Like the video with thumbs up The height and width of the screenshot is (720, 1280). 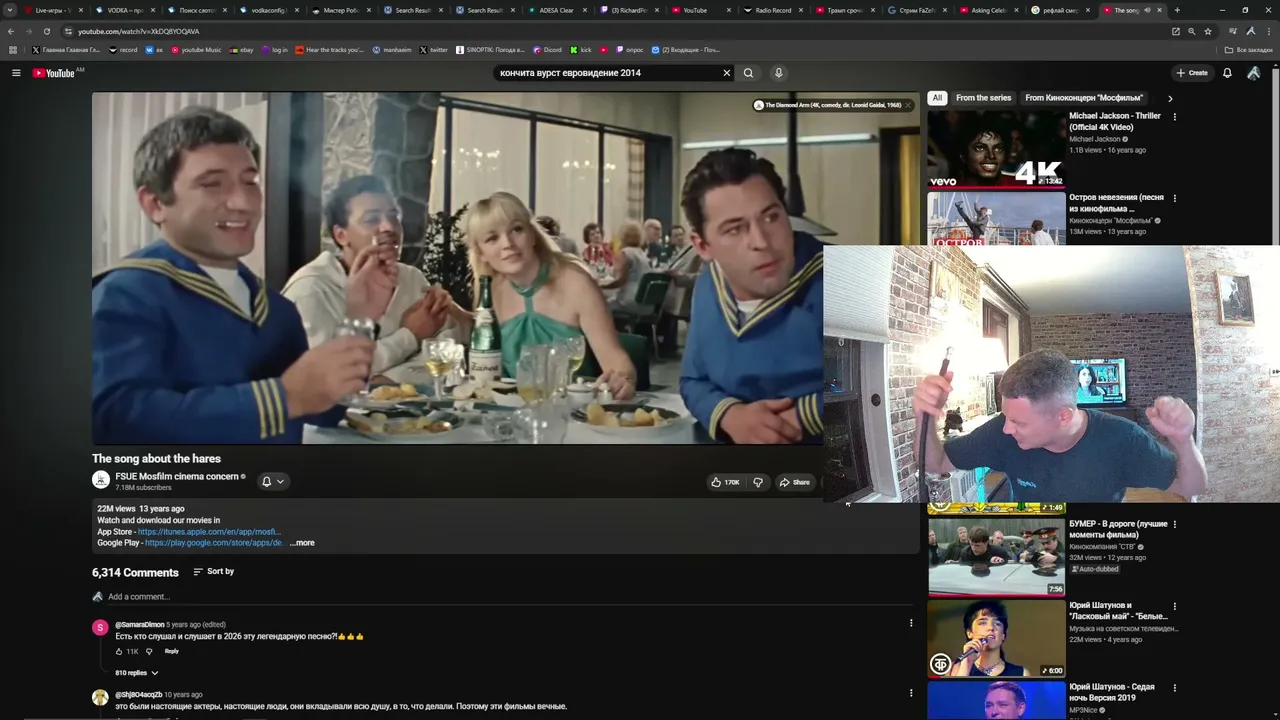725,482
